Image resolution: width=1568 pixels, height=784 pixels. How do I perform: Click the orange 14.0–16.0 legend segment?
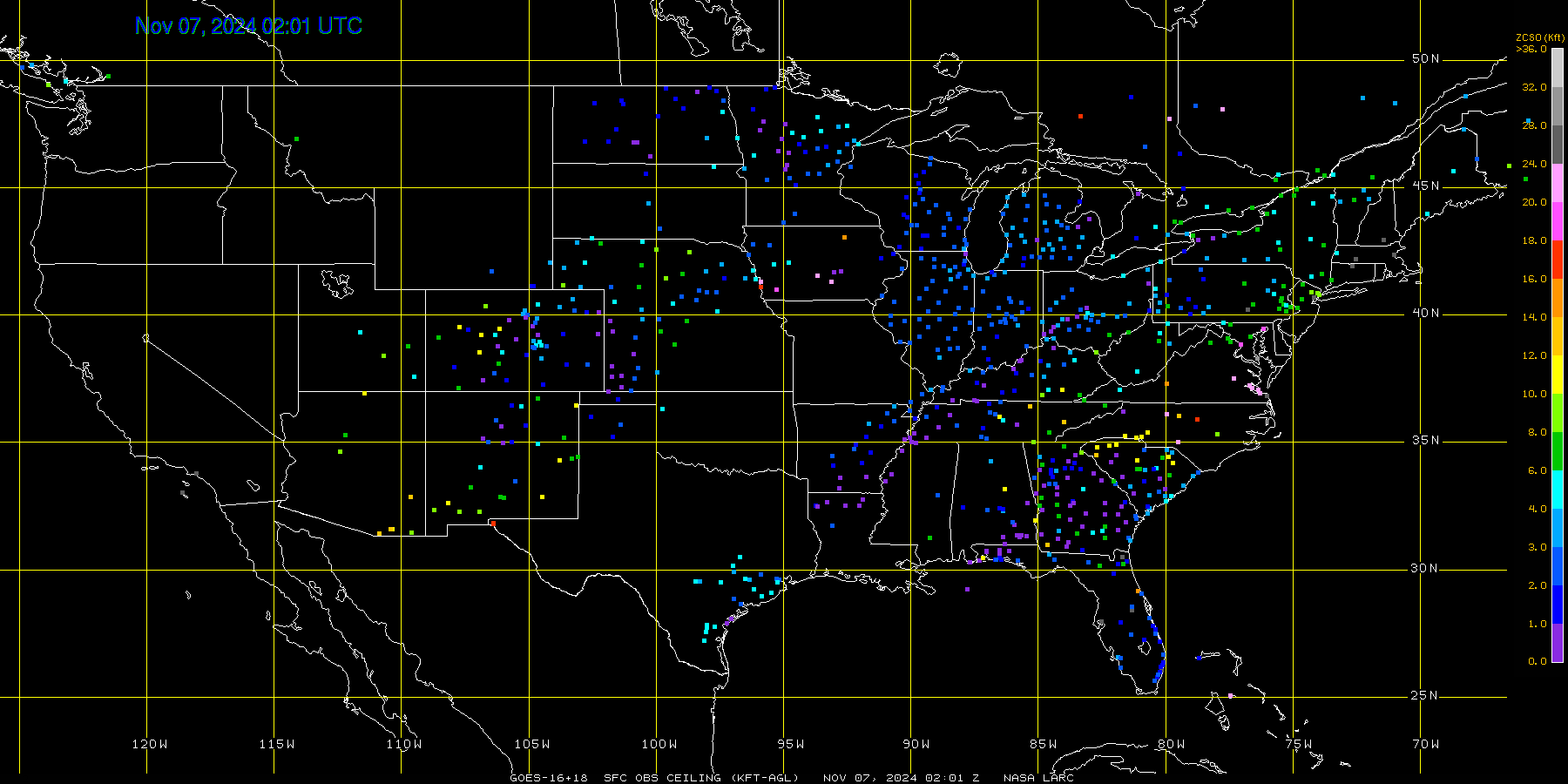coord(1558,298)
